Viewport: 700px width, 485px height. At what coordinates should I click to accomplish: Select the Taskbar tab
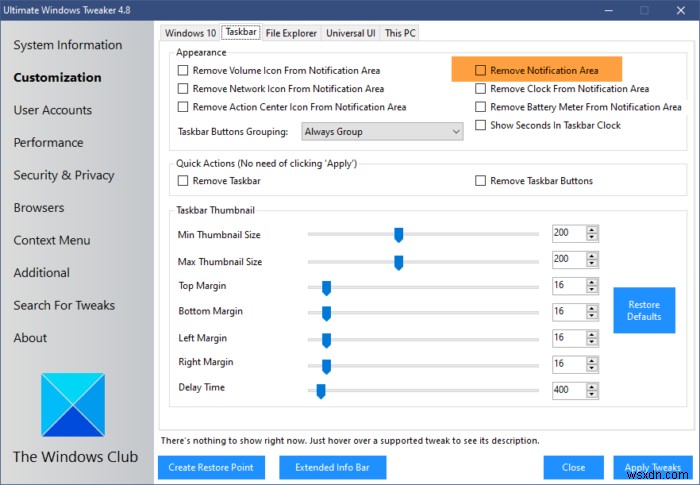point(241,32)
